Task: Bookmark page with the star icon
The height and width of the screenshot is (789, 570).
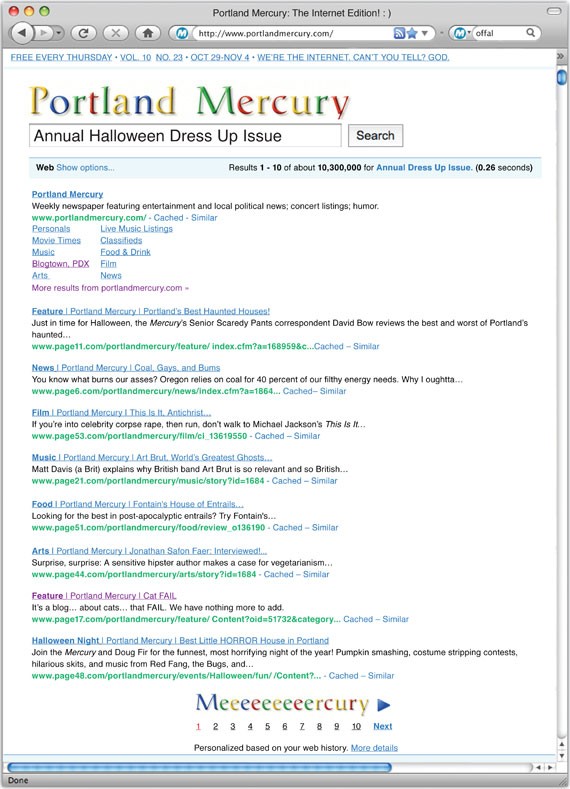Action: click(412, 33)
